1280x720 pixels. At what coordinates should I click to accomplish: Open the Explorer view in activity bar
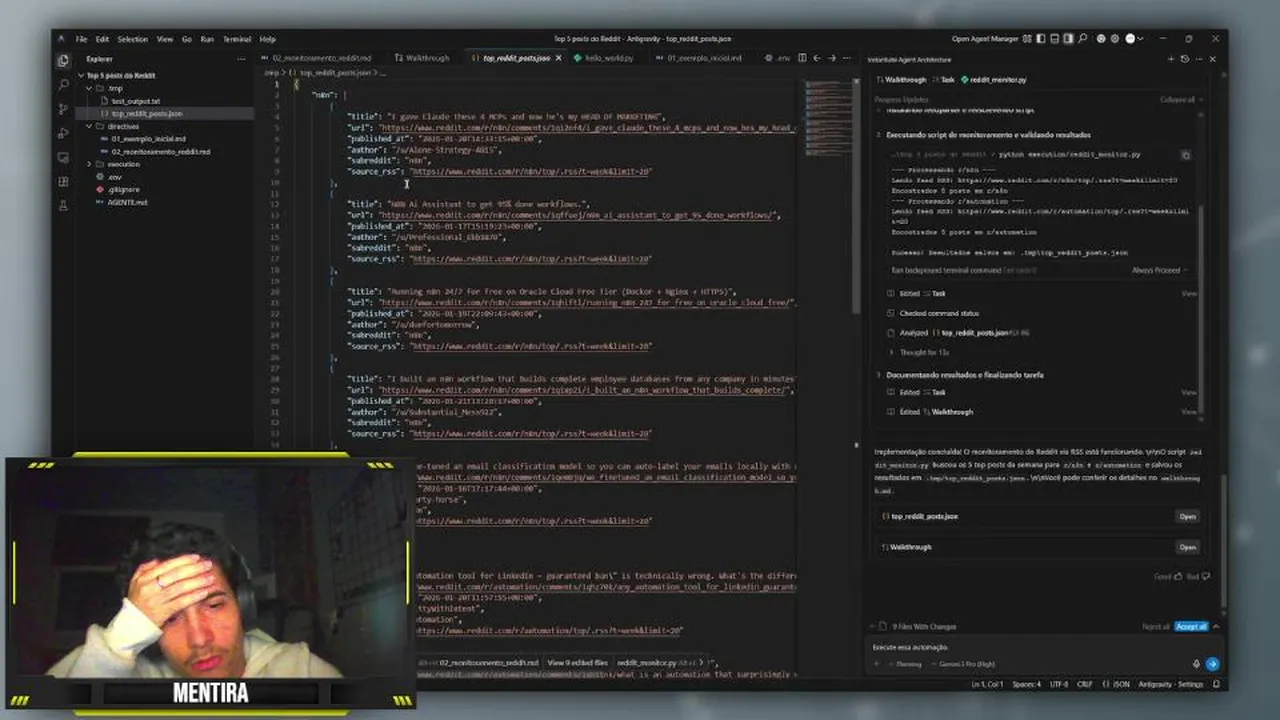pos(63,61)
